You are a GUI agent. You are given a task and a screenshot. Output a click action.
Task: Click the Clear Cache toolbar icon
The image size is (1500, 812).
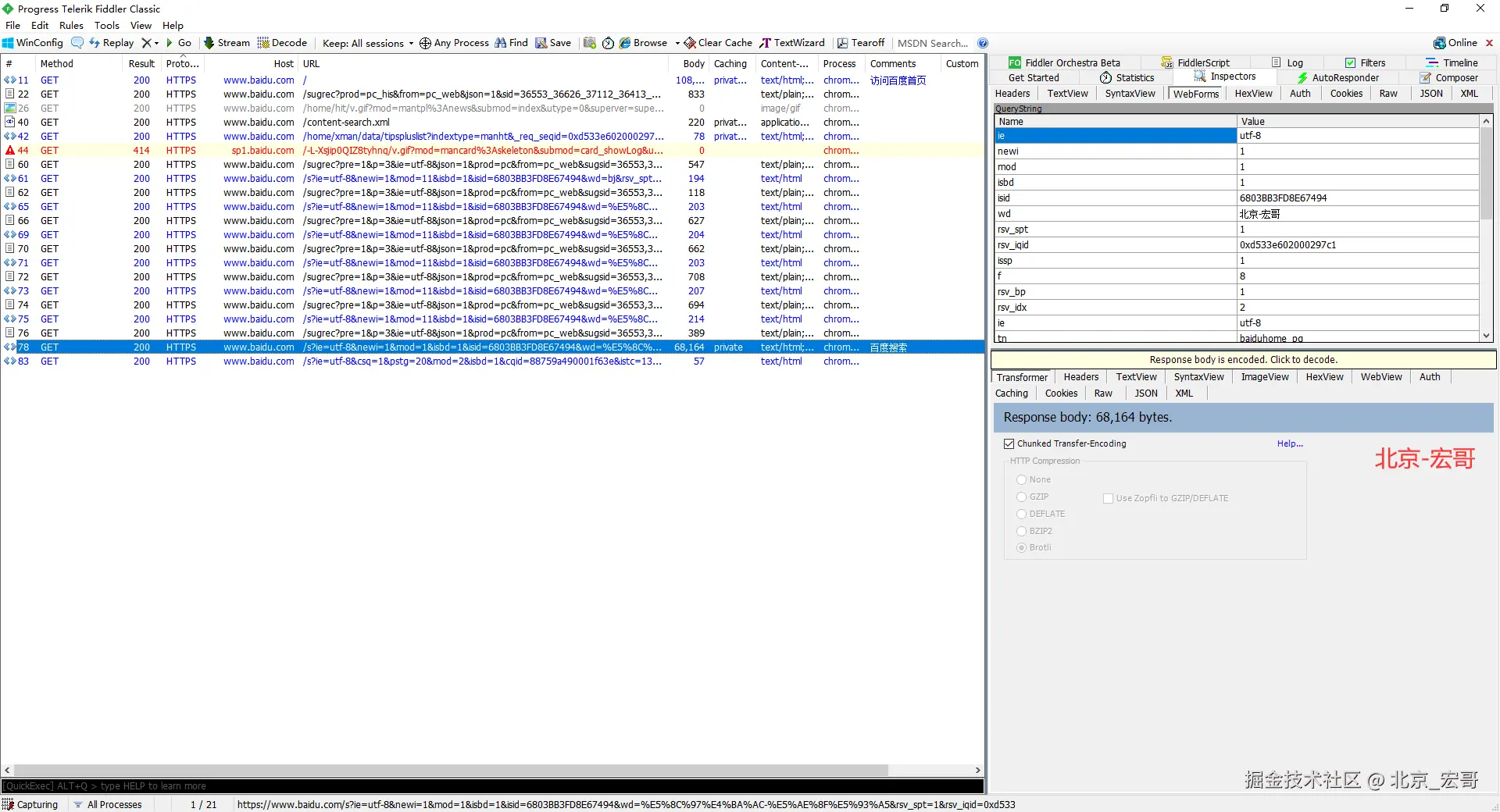(x=690, y=43)
